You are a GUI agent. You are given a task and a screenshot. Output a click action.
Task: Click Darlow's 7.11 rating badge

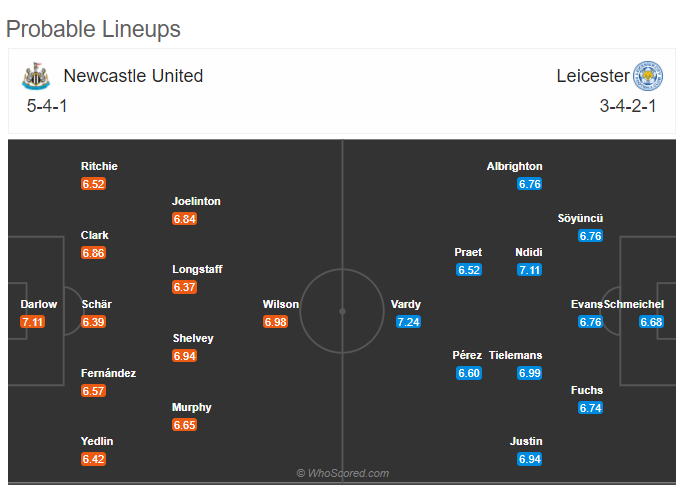click(33, 322)
